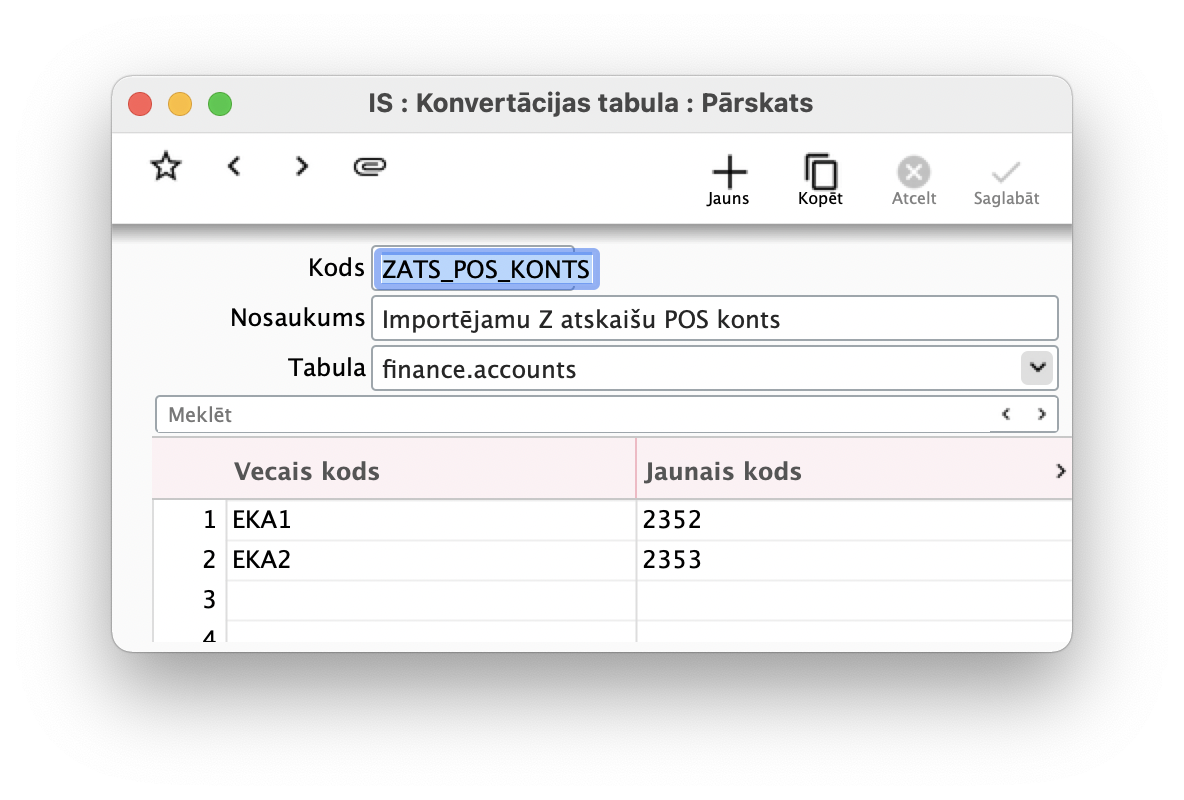This screenshot has height=800, width=1184.
Task: Click the Kods field ZATS_POS_KONTS
Action: tap(486, 269)
